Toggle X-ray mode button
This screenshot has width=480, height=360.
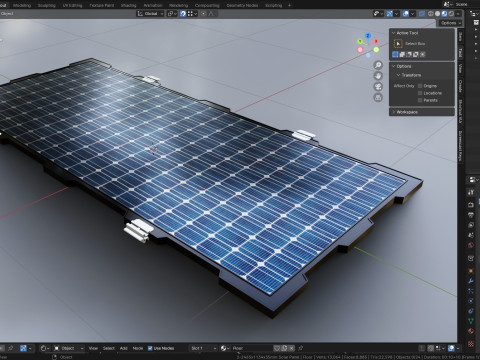422,14
